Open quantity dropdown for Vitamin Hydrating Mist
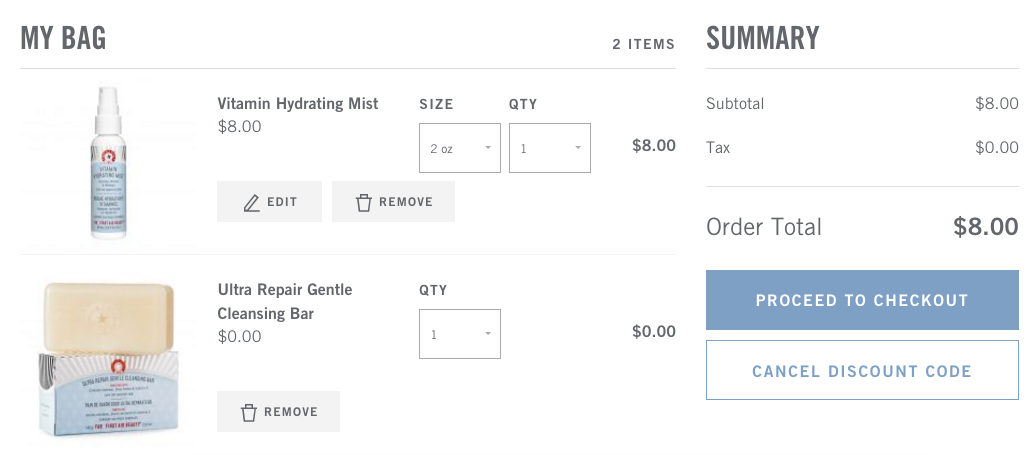Viewport: 1032px width, 455px height. click(550, 148)
